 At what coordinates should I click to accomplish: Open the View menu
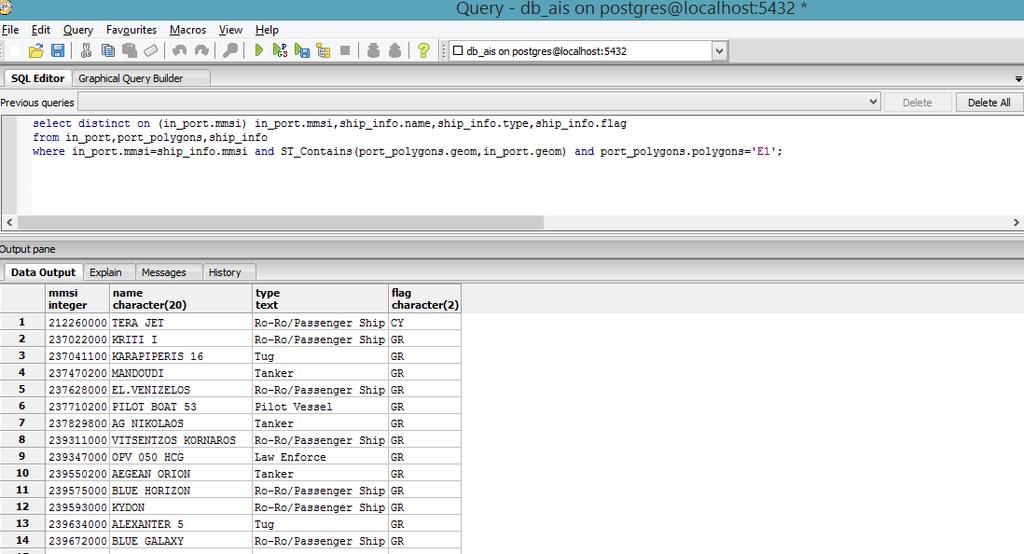(231, 30)
